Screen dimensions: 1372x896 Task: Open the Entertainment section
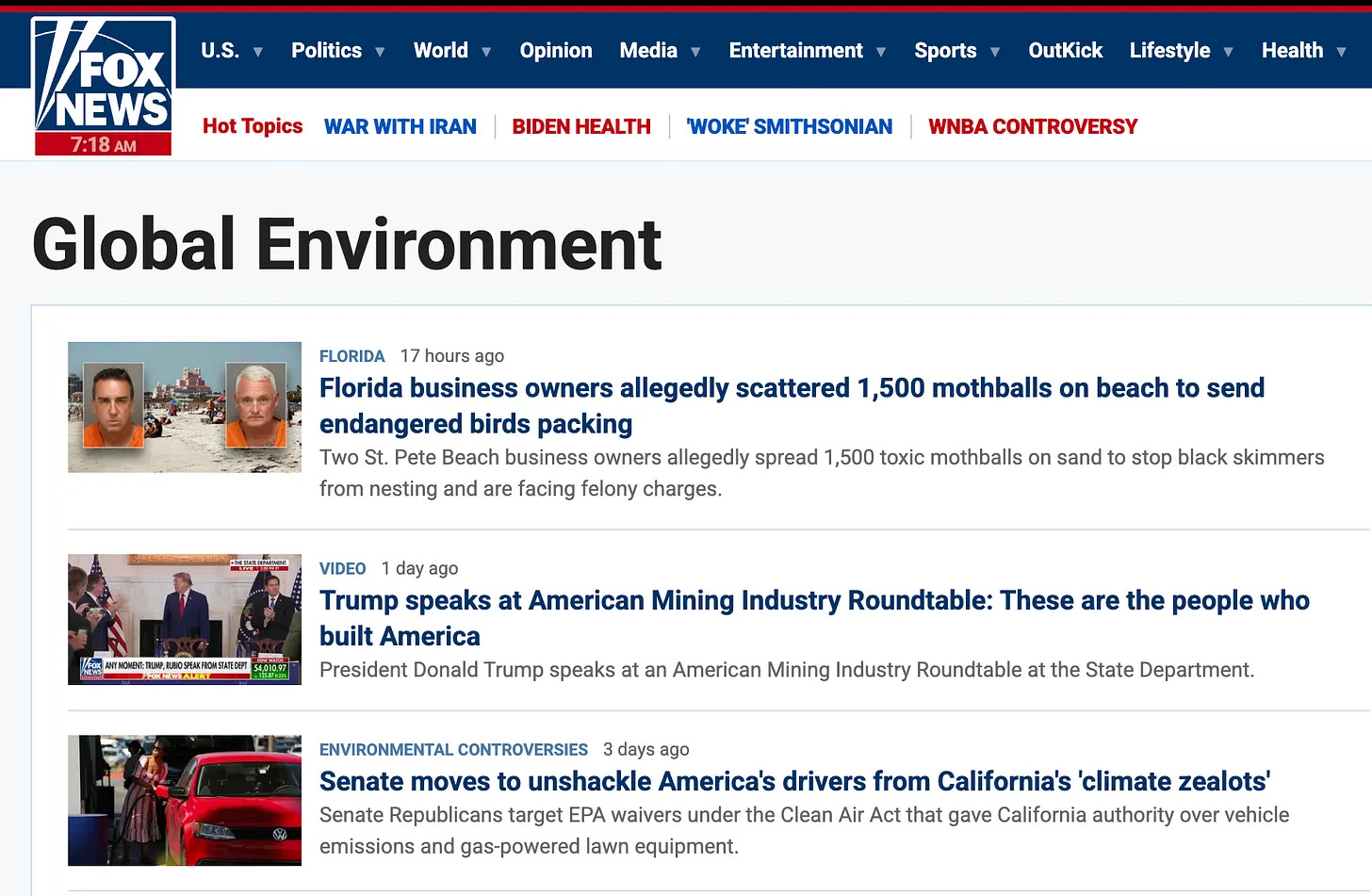[x=796, y=51]
